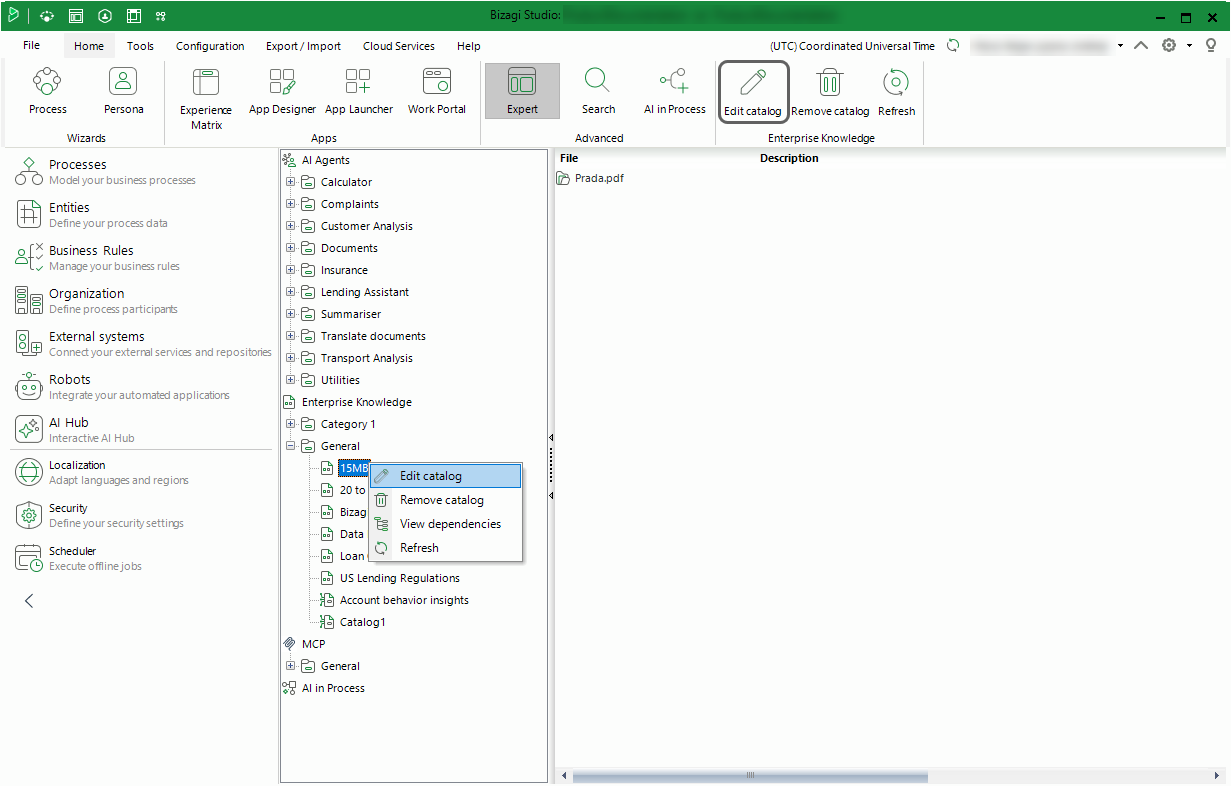Select the Summariser folder
Viewport: 1231px width, 786px height.
[x=351, y=314]
